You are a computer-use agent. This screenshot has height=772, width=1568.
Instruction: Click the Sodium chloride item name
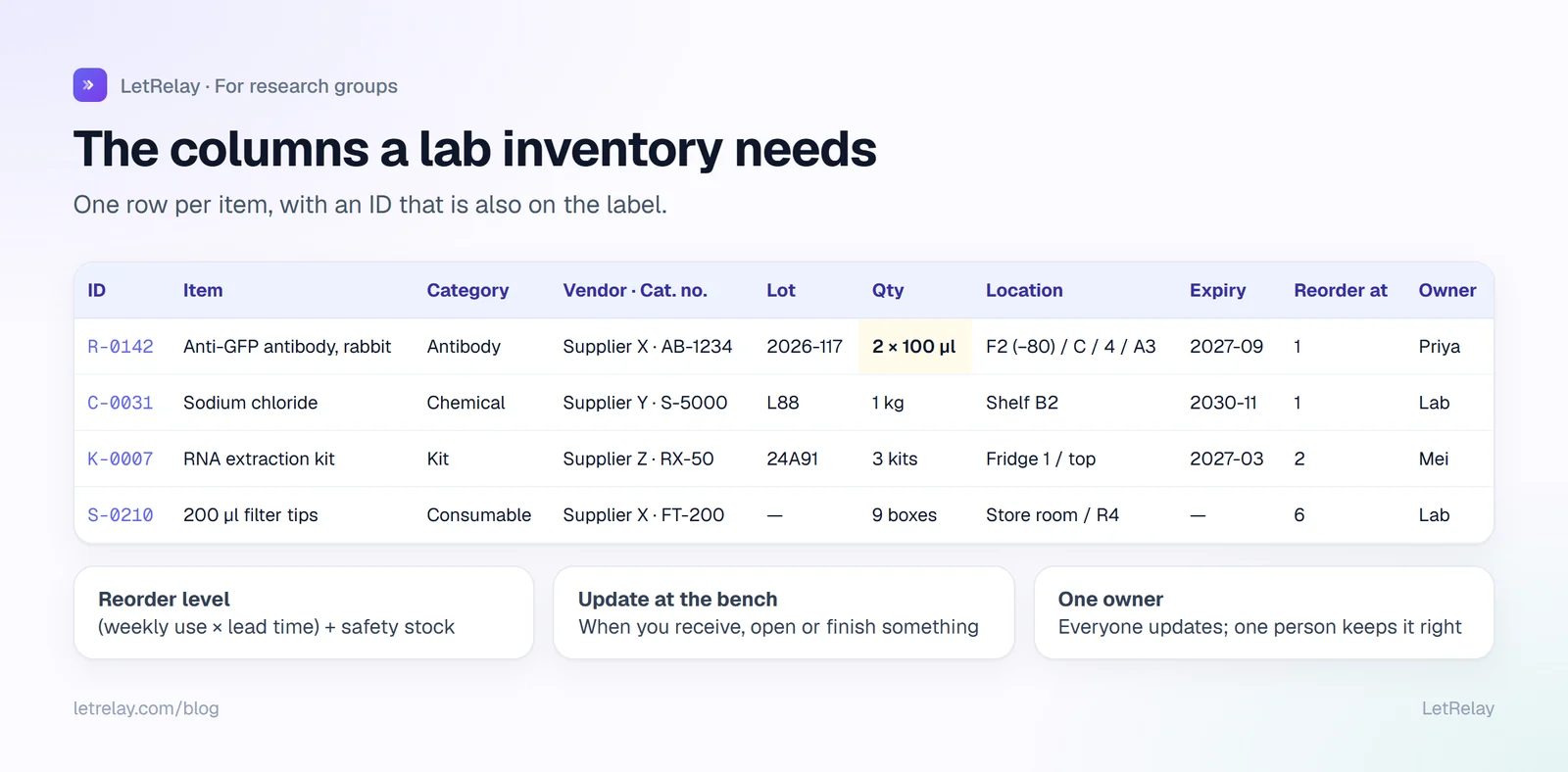coord(251,403)
